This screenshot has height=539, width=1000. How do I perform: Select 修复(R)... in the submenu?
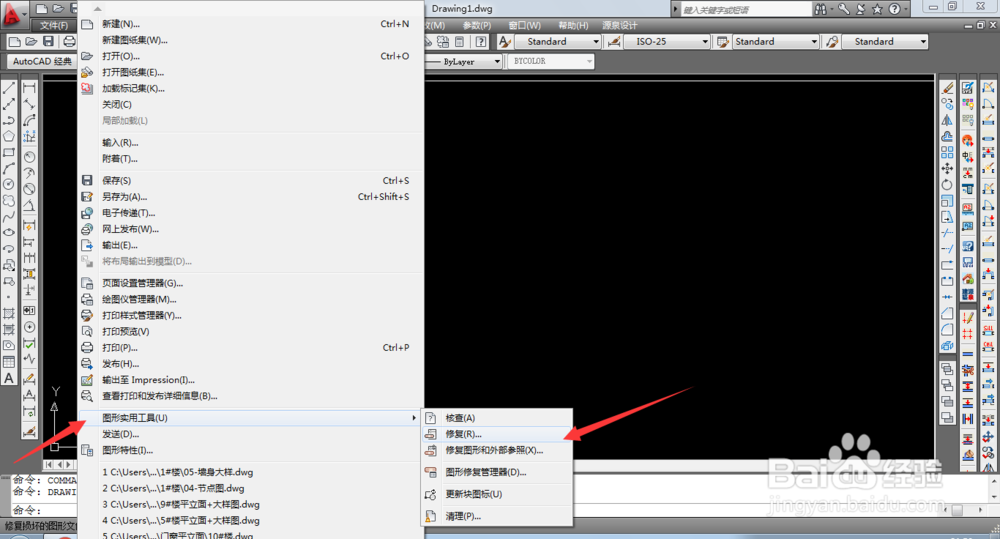pyautogui.click(x=496, y=434)
